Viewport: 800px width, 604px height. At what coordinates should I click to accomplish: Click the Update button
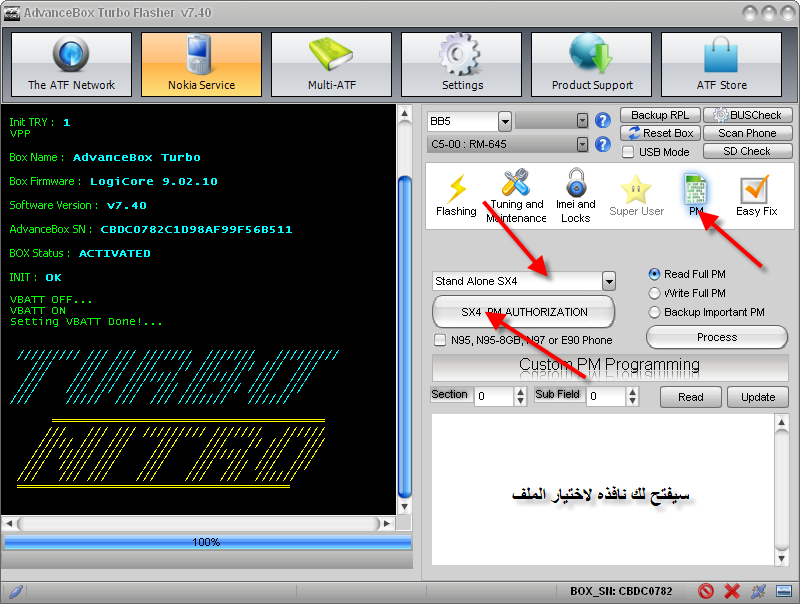pos(758,397)
